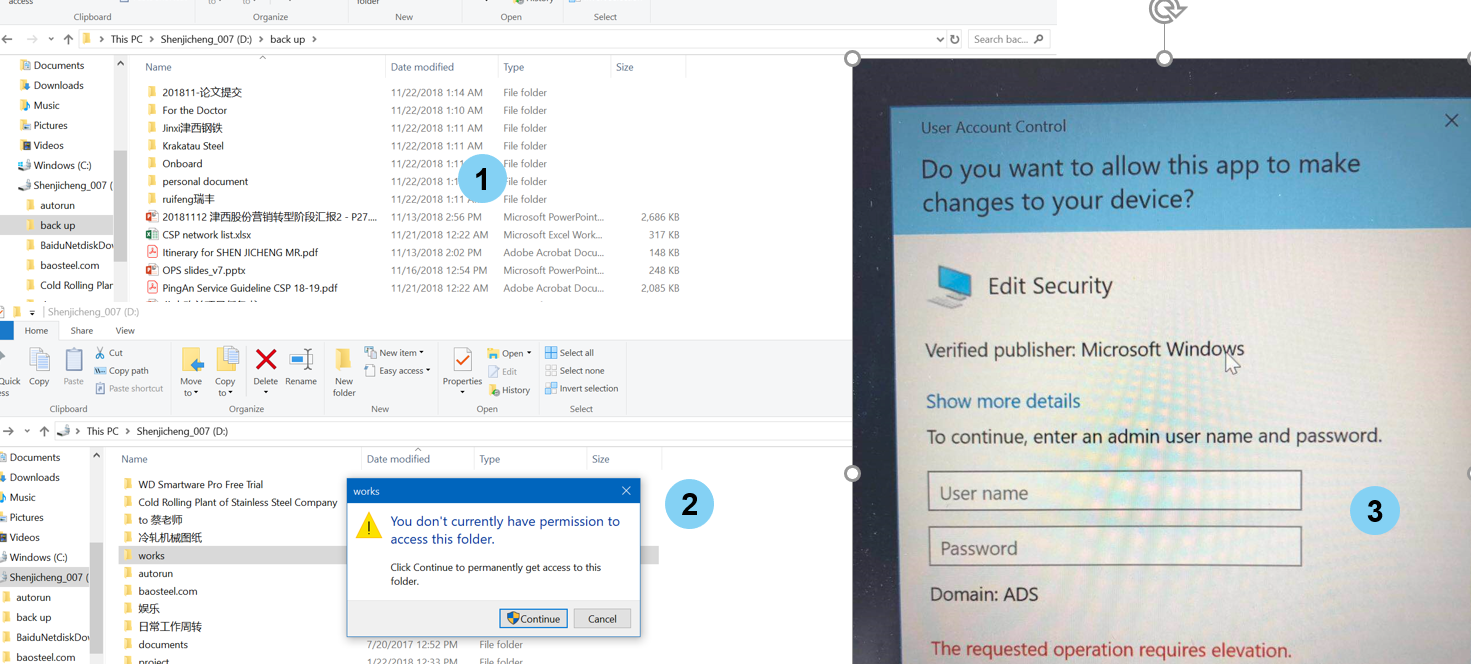Select the Krakatau Steel folder
1471x664 pixels.
[193, 146]
